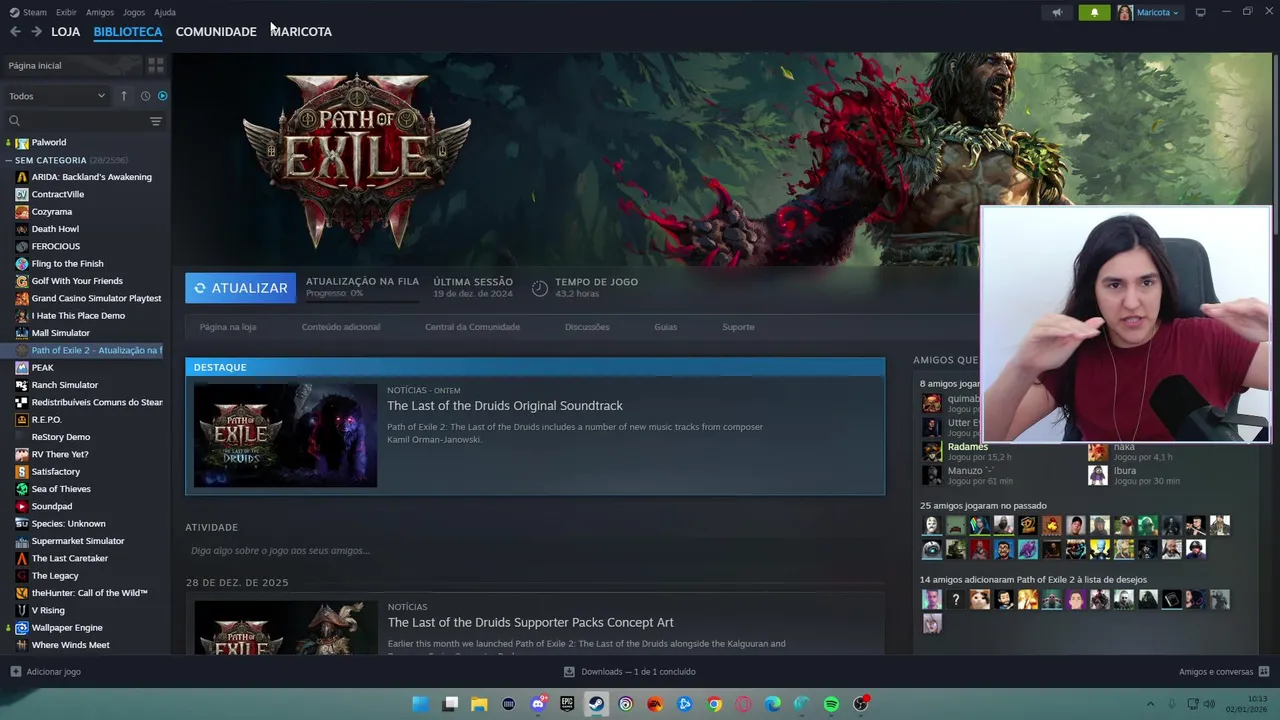Open Spotify from the taskbar
Screen dimensions: 1280x720
pyautogui.click(x=831, y=704)
